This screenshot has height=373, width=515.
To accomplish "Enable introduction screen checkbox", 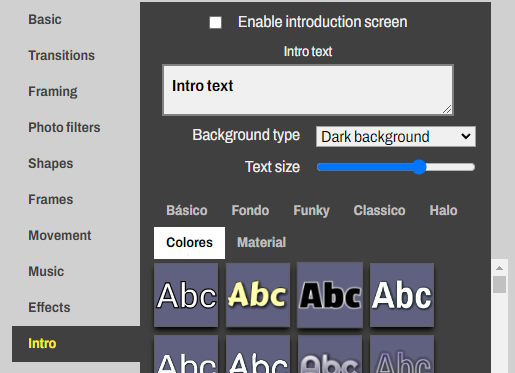I will click(215, 23).
